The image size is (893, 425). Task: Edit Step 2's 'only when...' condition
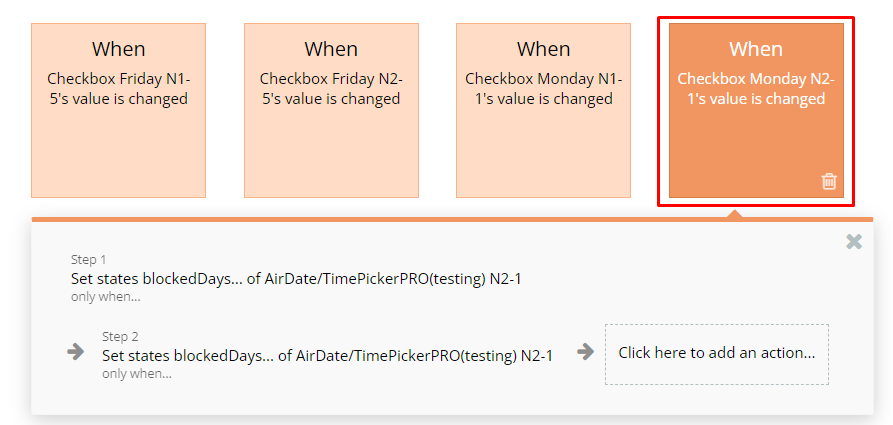[x=137, y=374]
